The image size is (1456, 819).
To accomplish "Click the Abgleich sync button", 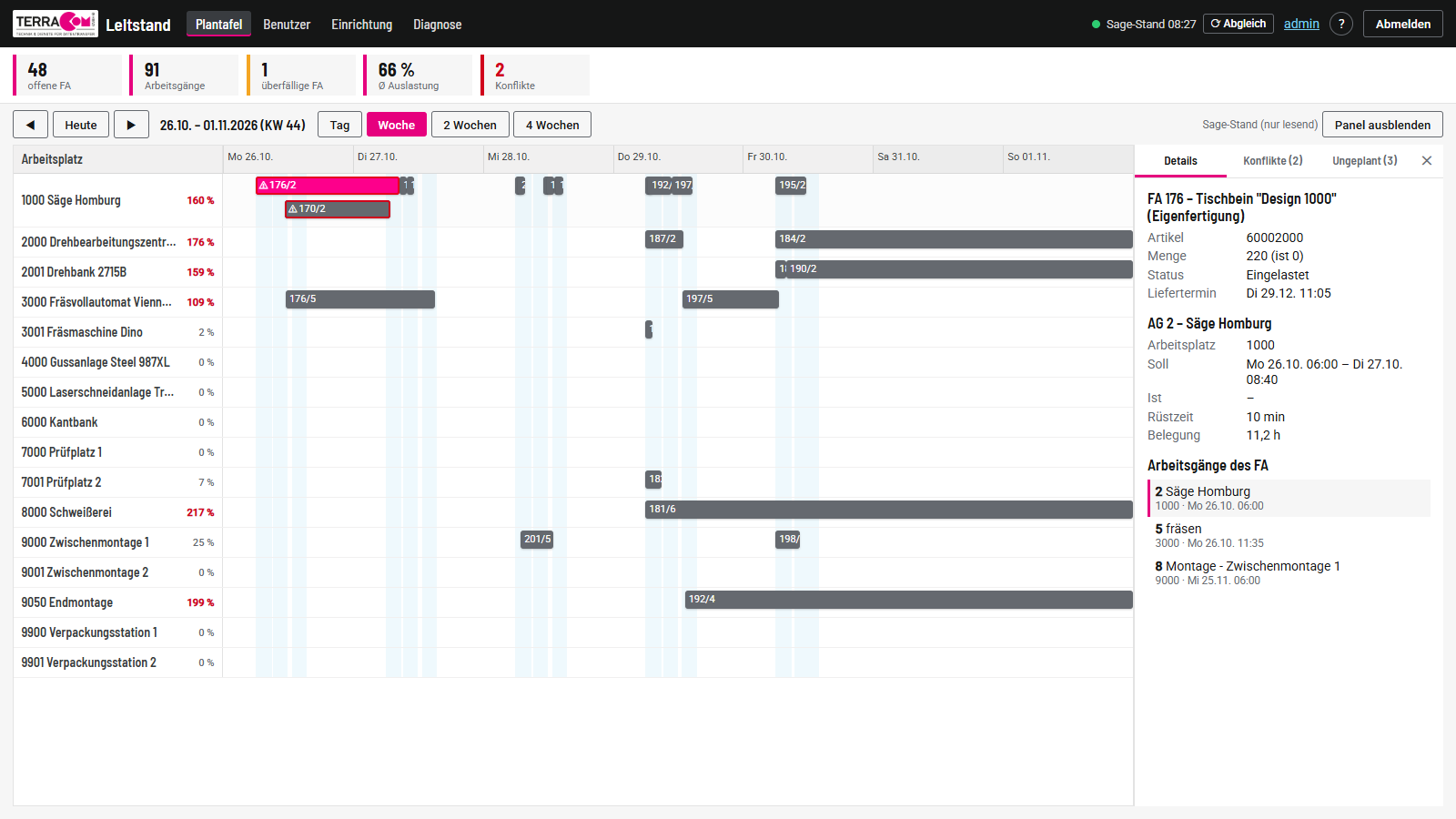I will (x=1239, y=24).
